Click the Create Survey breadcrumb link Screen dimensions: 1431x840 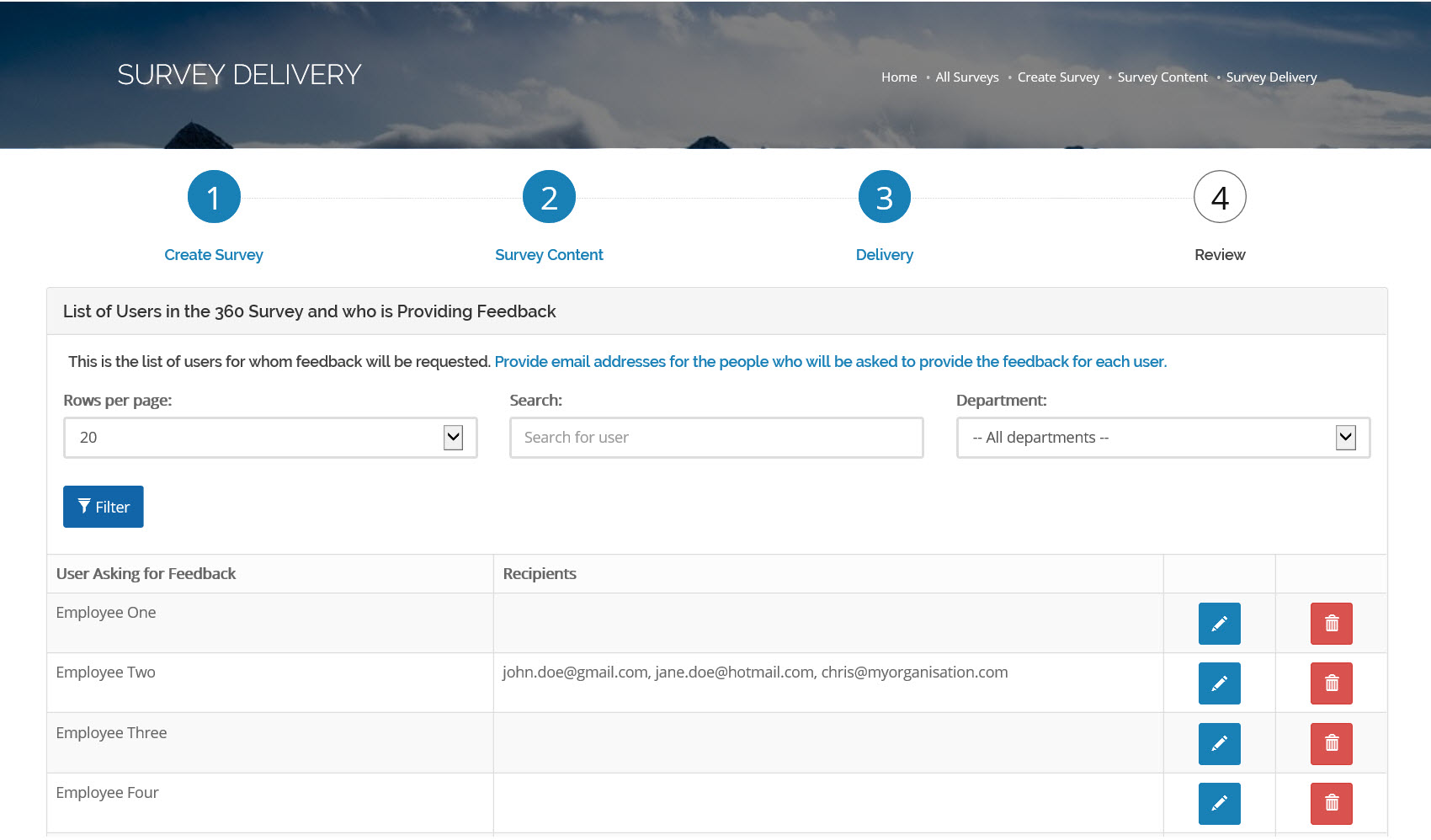[x=1057, y=77]
